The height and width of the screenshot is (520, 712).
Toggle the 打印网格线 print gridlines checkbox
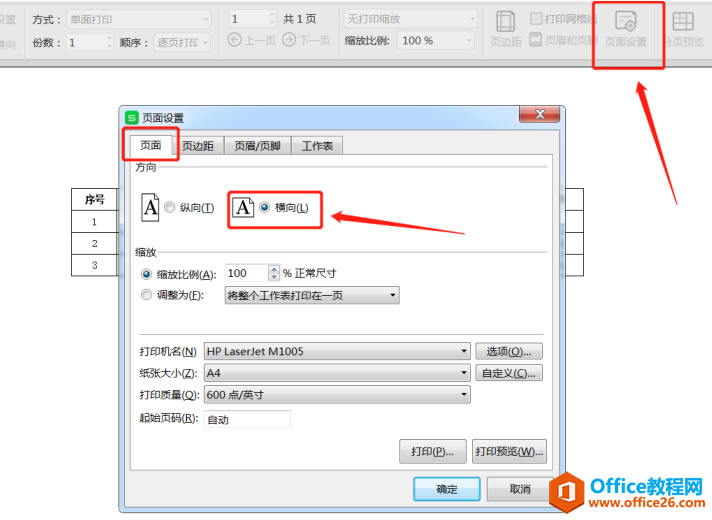[536, 18]
